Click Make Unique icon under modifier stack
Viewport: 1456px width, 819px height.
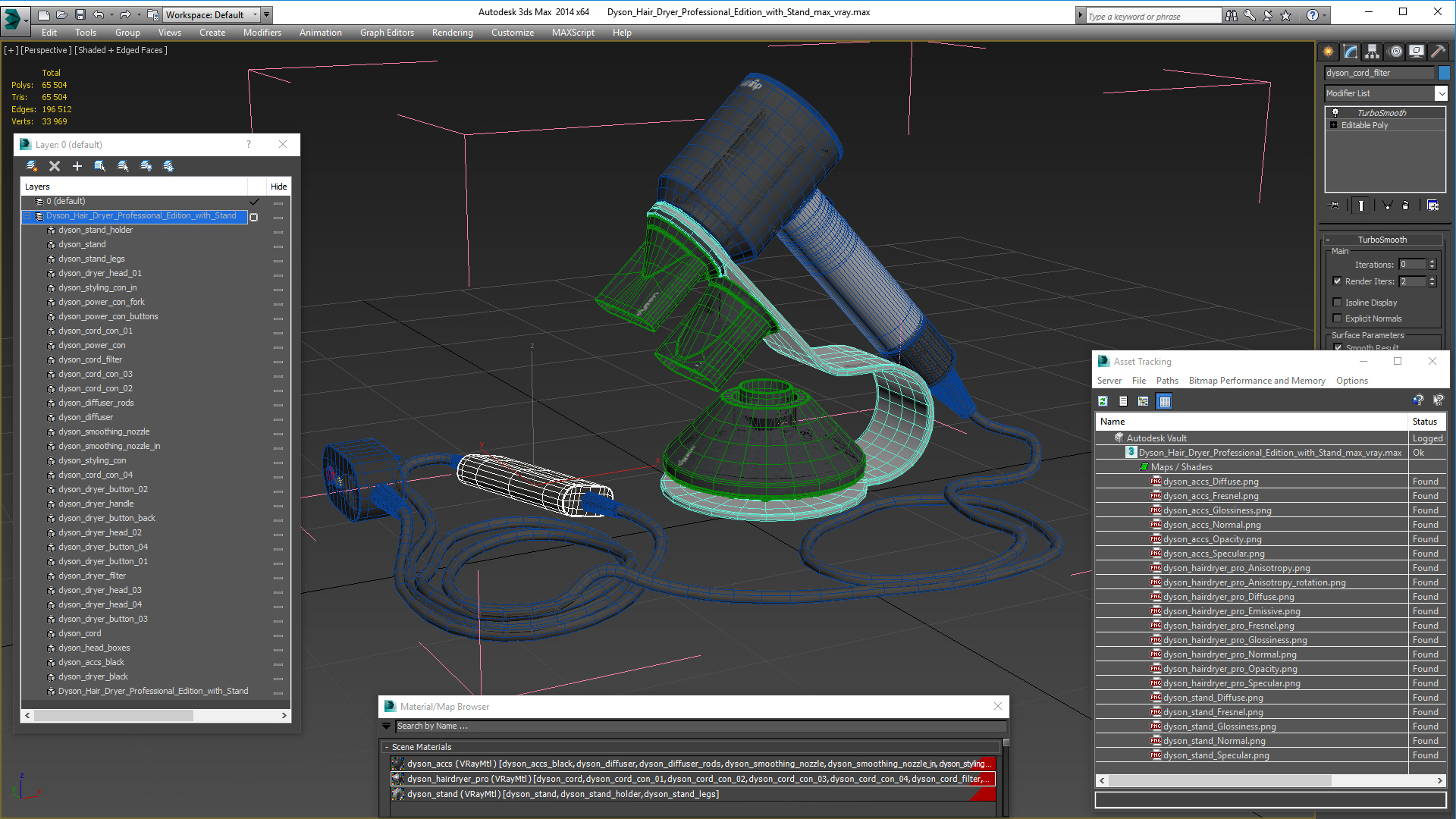pos(1387,206)
